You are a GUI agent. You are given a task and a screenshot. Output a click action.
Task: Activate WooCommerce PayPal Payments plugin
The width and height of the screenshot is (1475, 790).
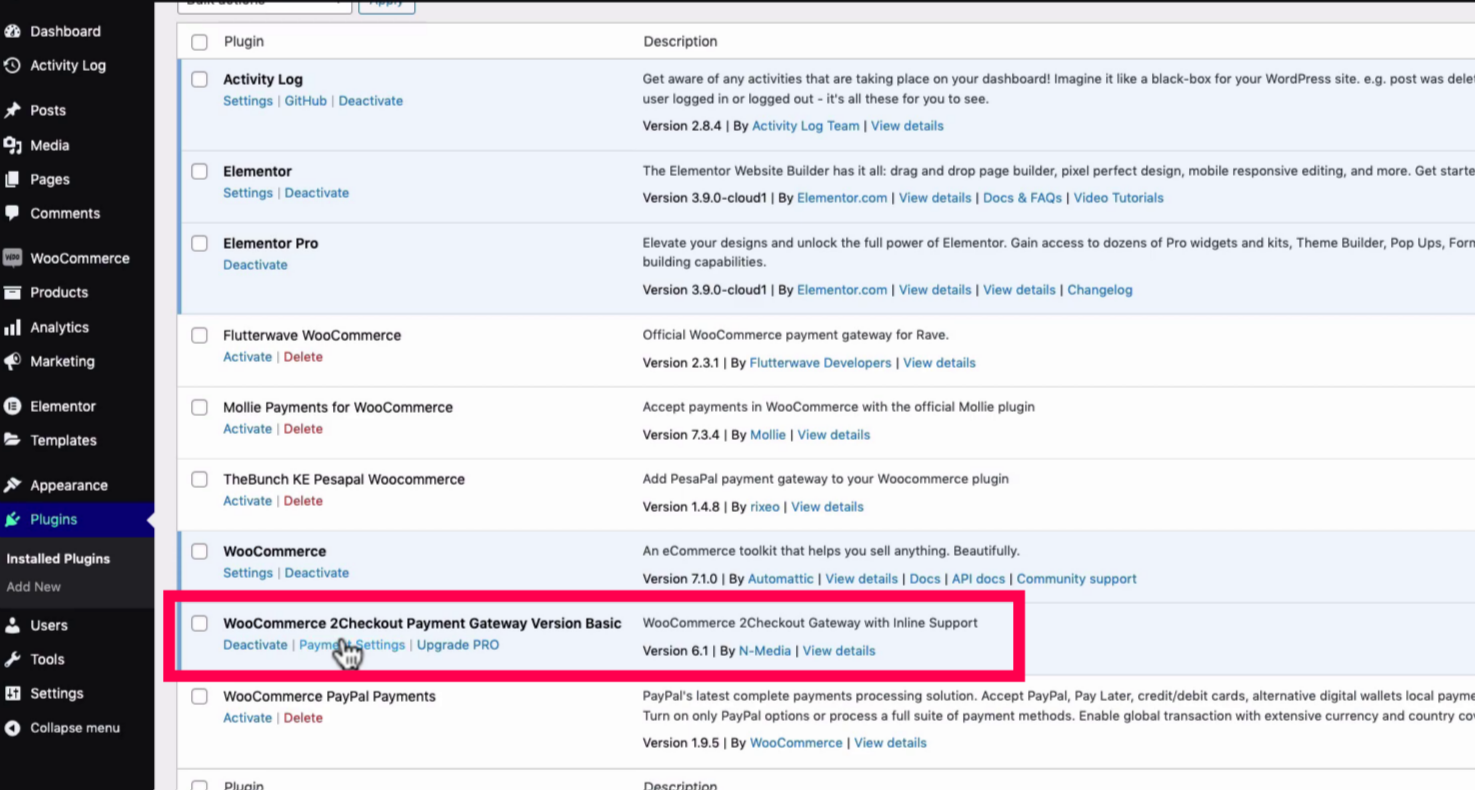248,718
